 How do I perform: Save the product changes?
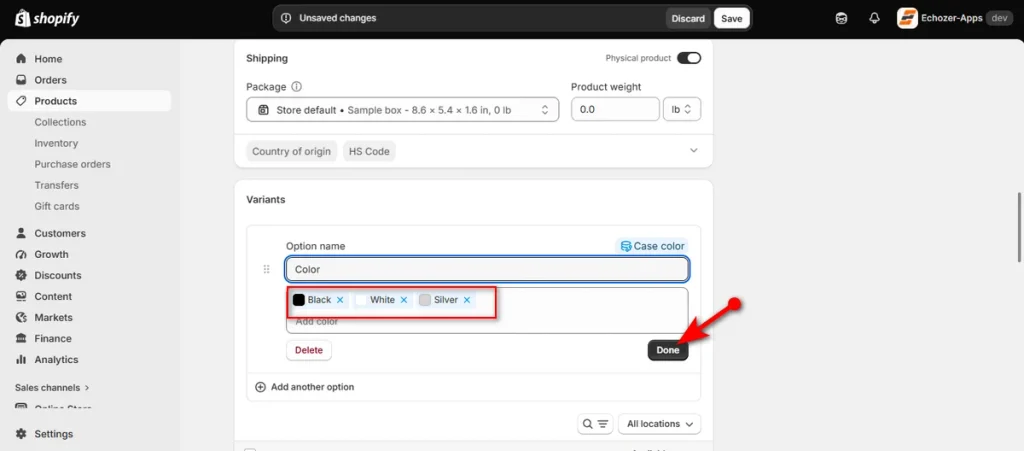pyautogui.click(x=731, y=18)
